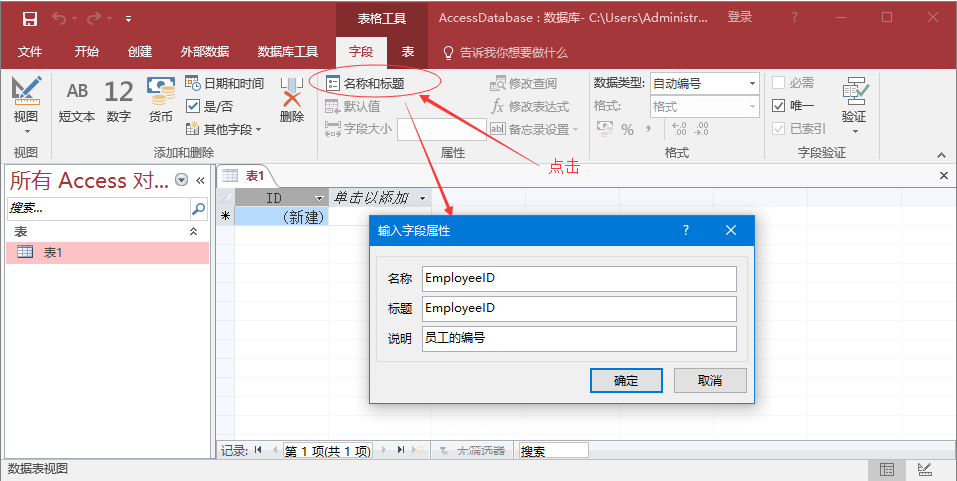The width and height of the screenshot is (957, 481).
Task: Click the Save icon in quick access toolbar
Action: click(x=29, y=18)
